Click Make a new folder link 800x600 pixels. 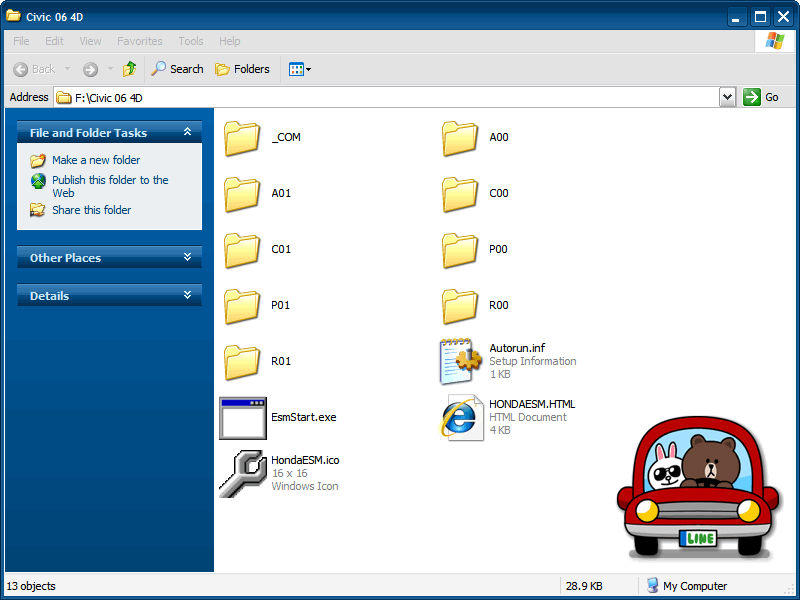click(96, 160)
